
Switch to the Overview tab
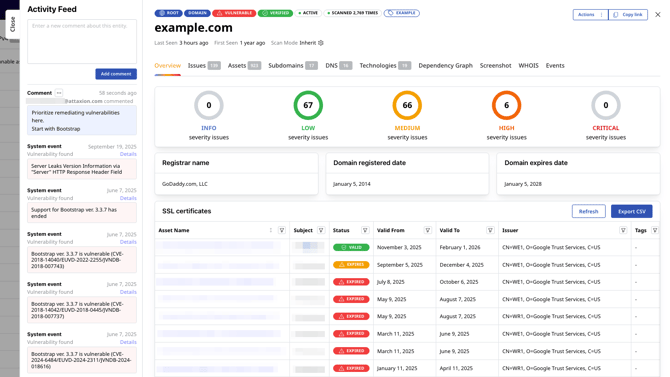pos(168,65)
